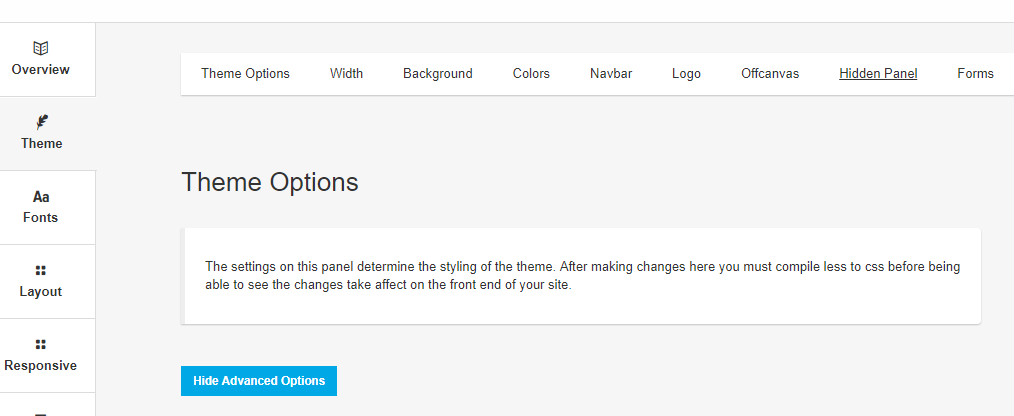1014x416 pixels.
Task: Click the Layout grid icon
Action: 41,270
